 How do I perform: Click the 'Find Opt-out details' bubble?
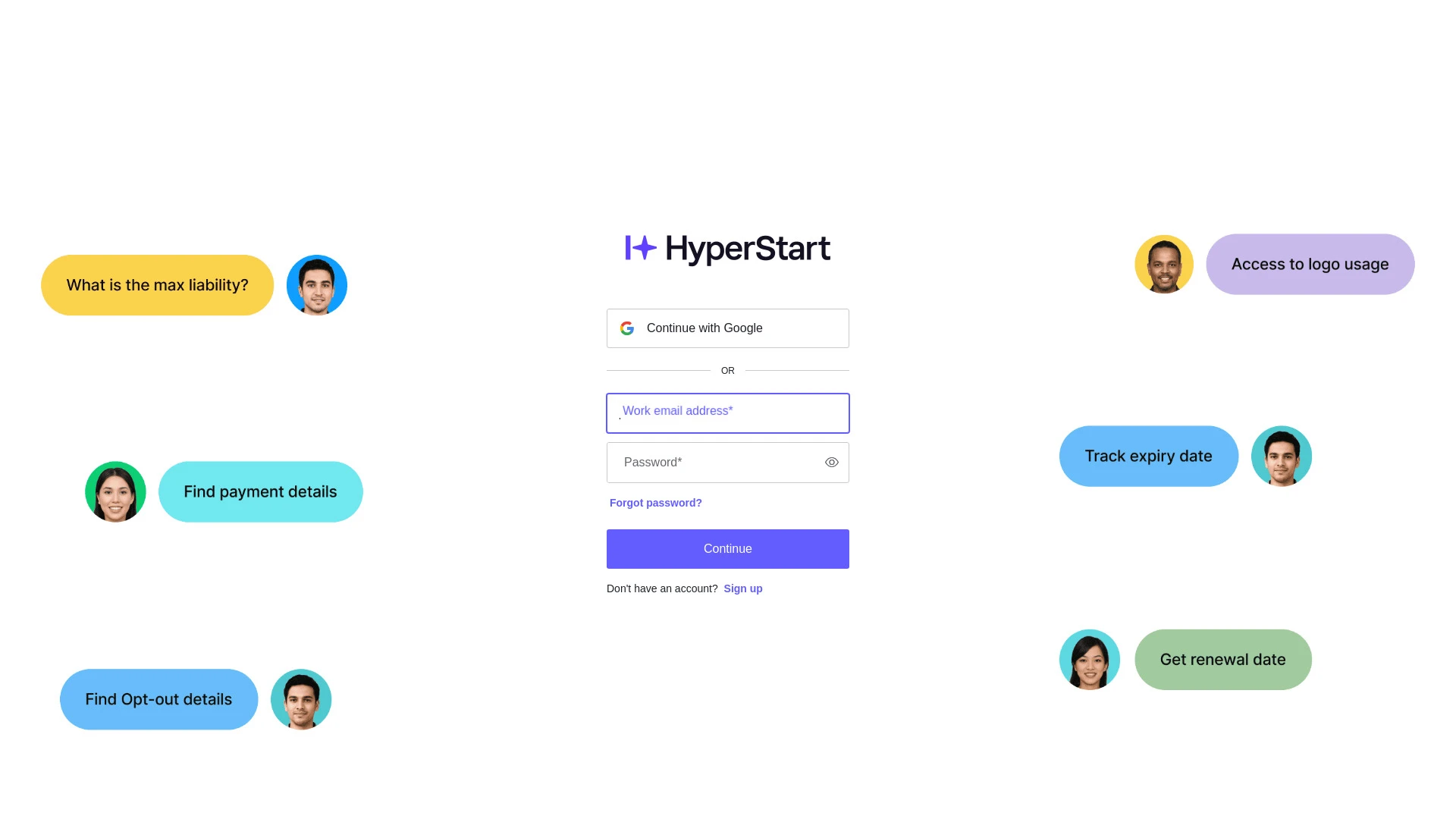pyautogui.click(x=159, y=699)
